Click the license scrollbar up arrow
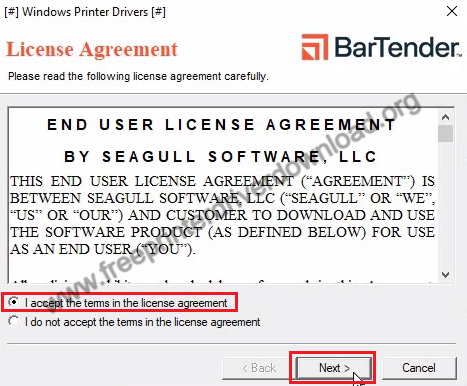This screenshot has width=467, height=386. (445, 117)
